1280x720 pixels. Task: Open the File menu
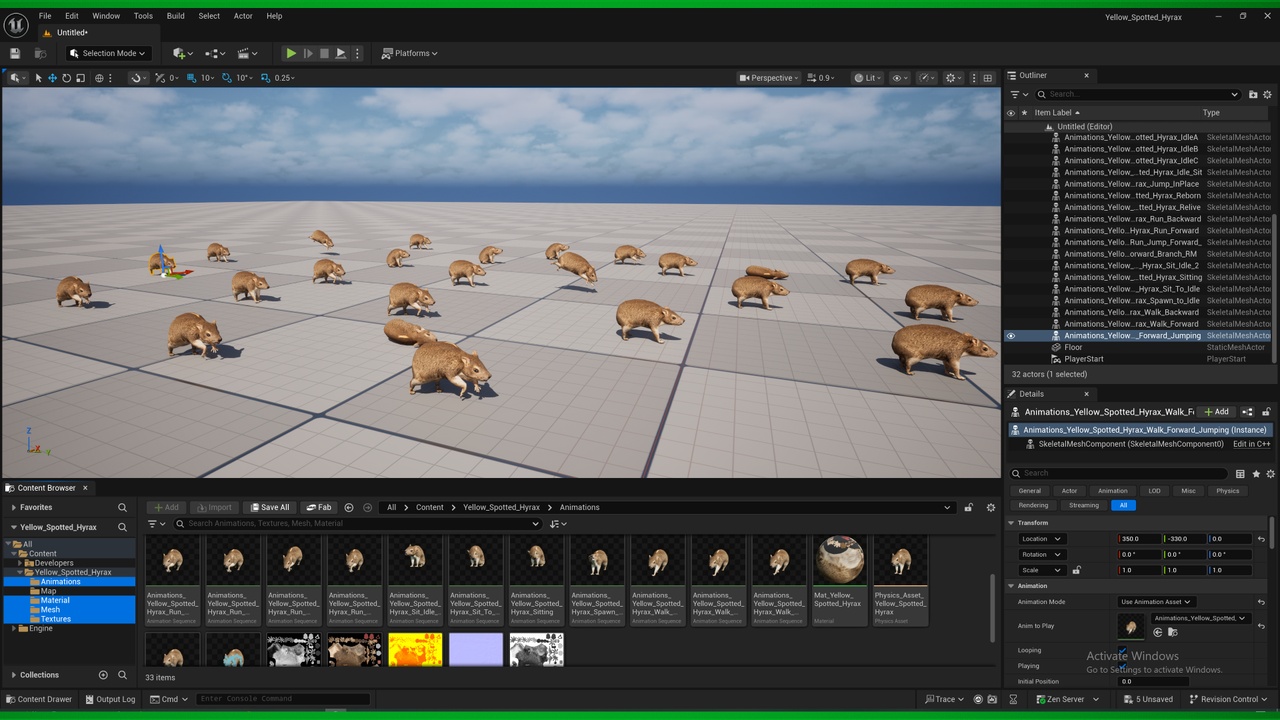[x=45, y=16]
